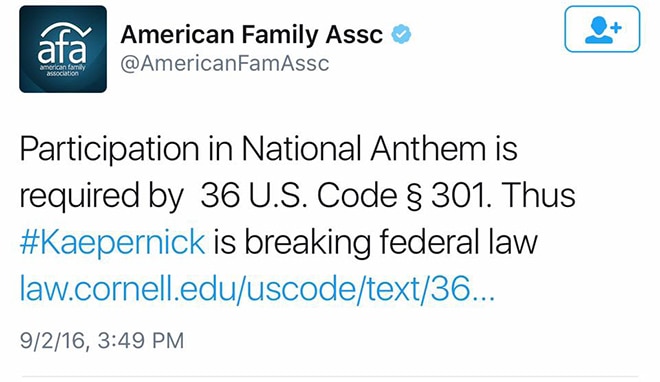Tap the 'required by' text in the tweet
Screen dimensions: 660x382
(x=101, y=197)
